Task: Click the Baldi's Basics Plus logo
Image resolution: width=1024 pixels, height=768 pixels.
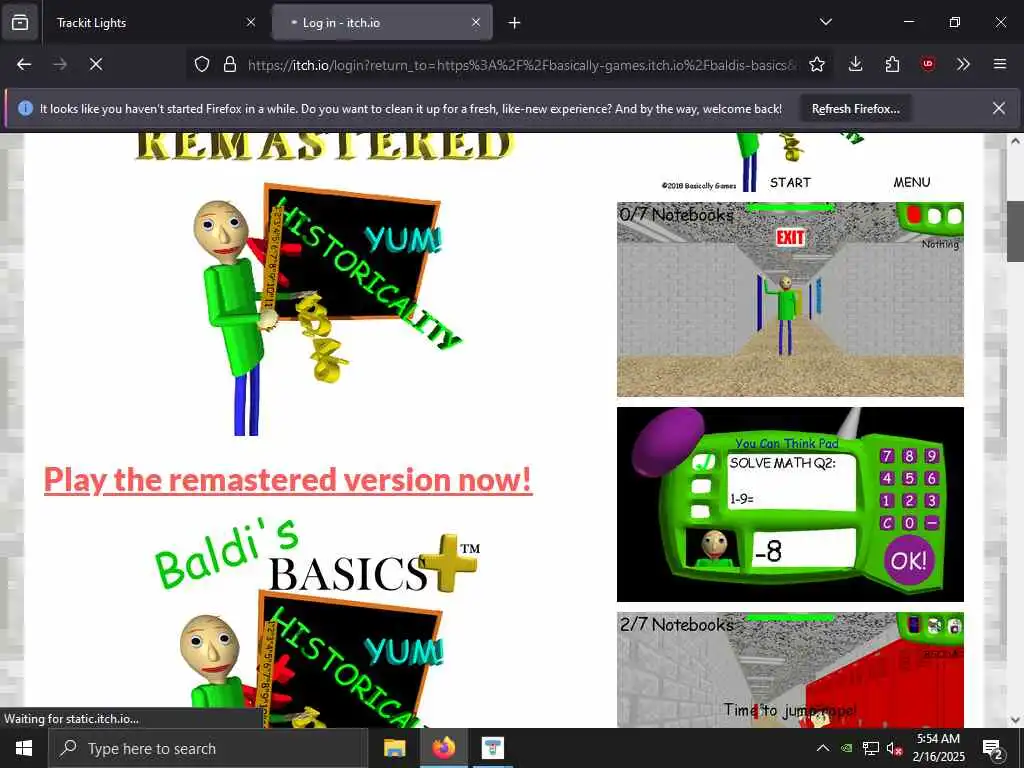Action: (317, 555)
